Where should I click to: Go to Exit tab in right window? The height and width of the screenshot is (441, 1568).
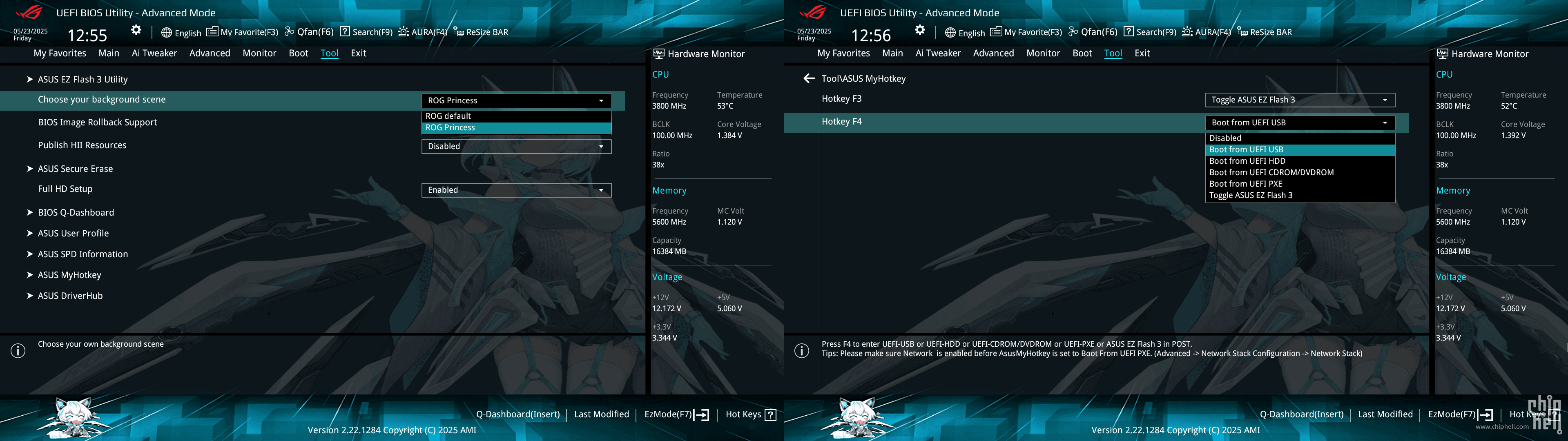[x=1142, y=53]
